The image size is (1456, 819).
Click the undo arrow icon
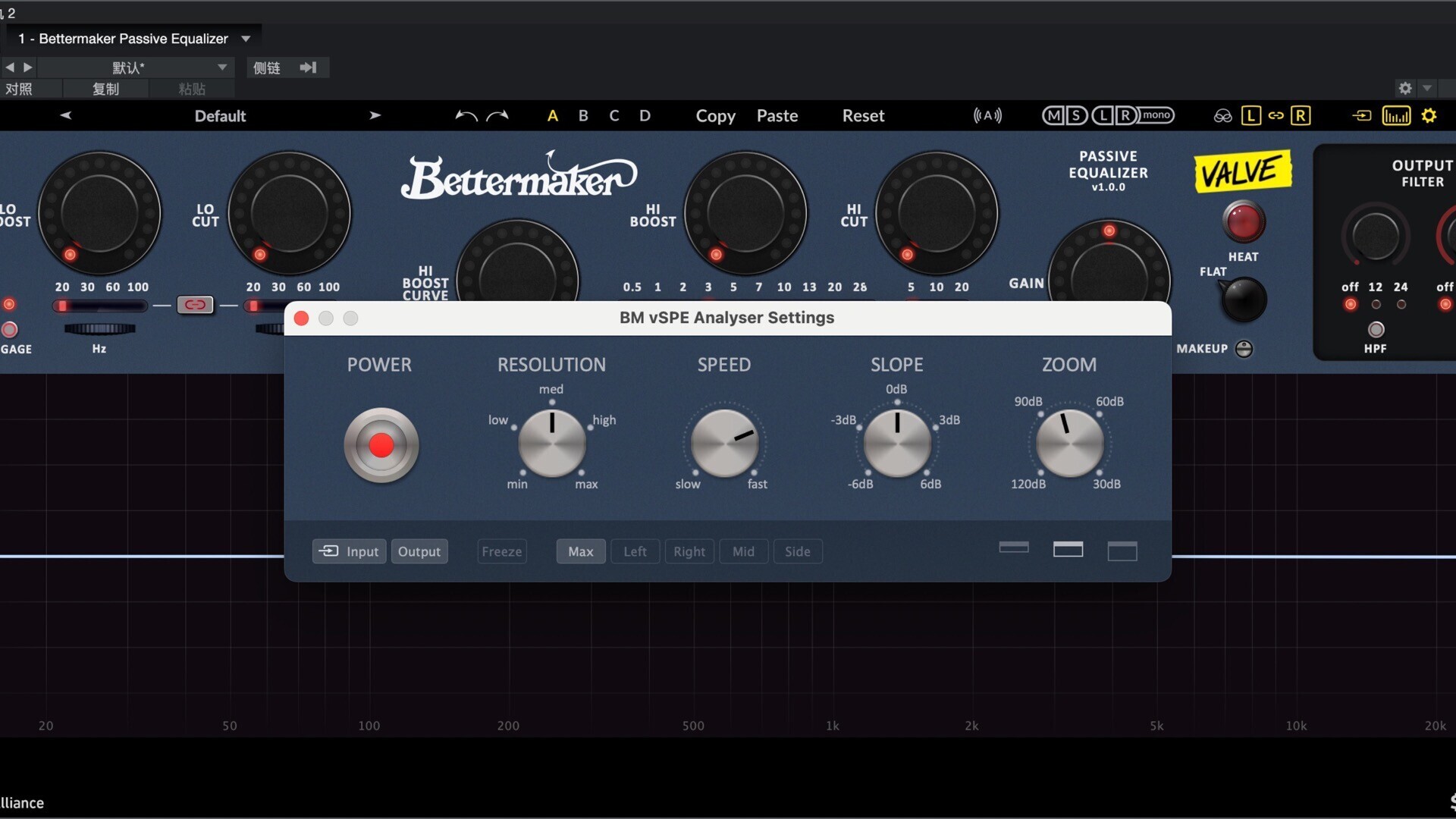pos(466,115)
